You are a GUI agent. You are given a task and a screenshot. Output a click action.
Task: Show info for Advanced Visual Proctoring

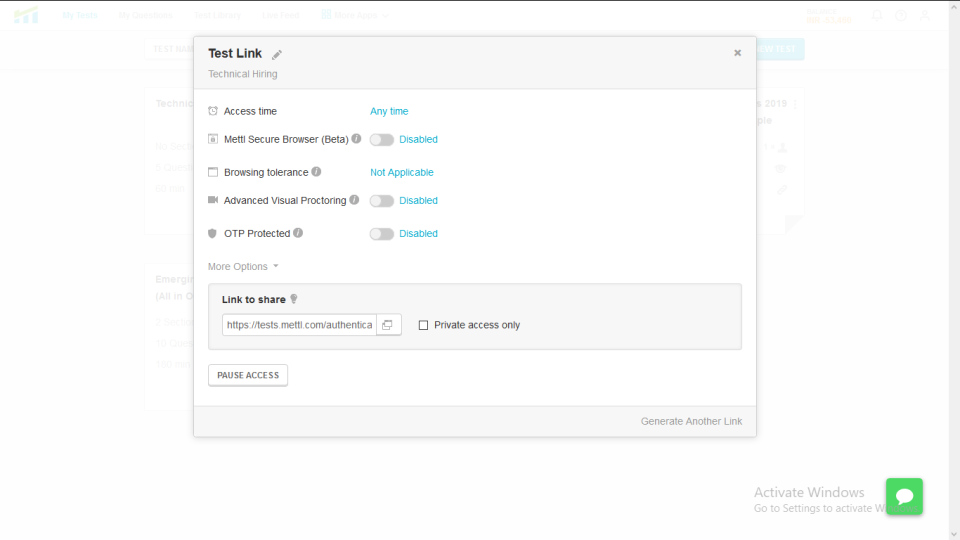coord(354,200)
